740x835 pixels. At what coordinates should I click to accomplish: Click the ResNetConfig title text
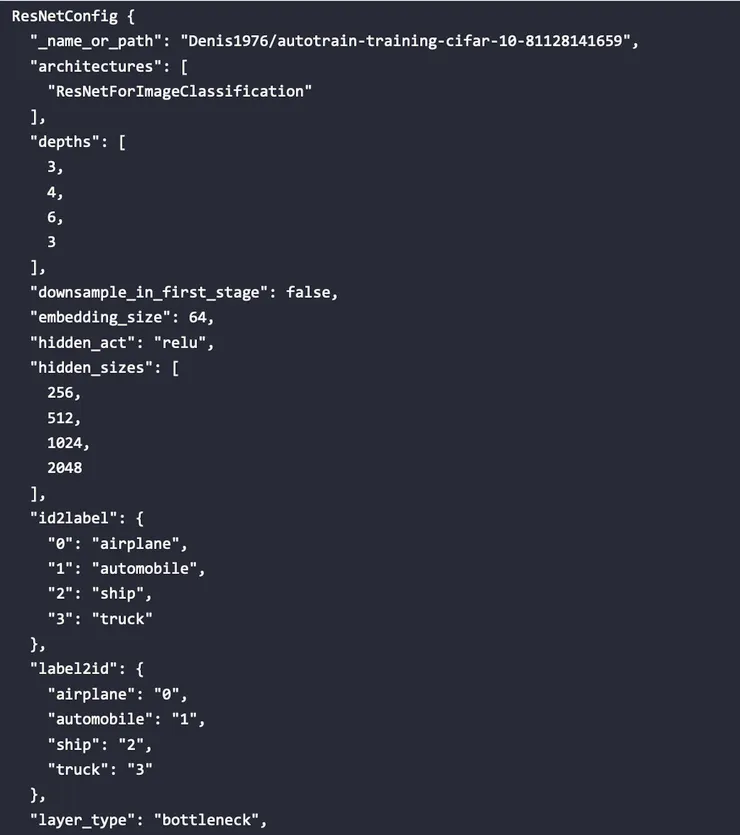[x=64, y=17]
